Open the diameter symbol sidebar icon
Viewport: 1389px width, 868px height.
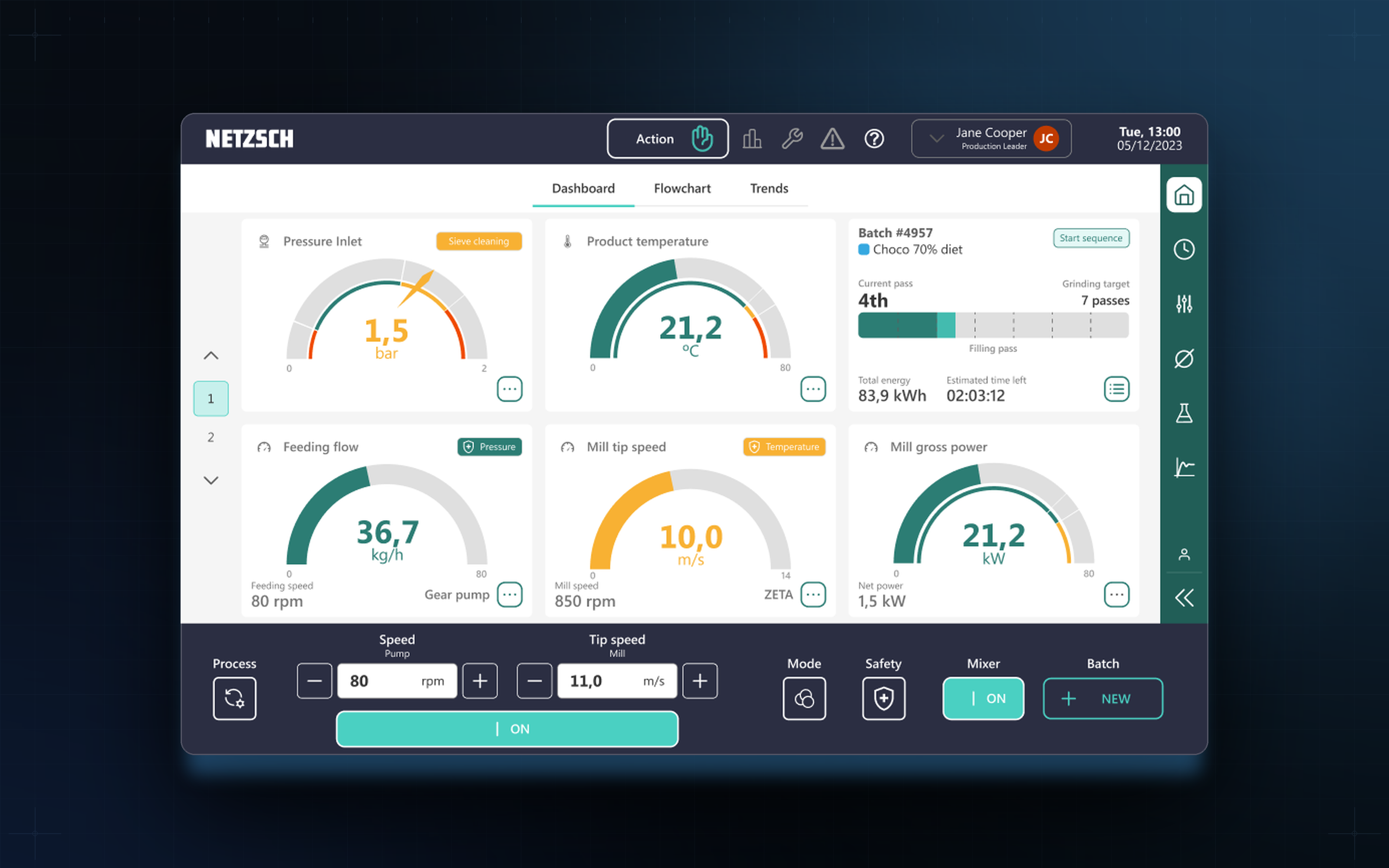click(1184, 358)
